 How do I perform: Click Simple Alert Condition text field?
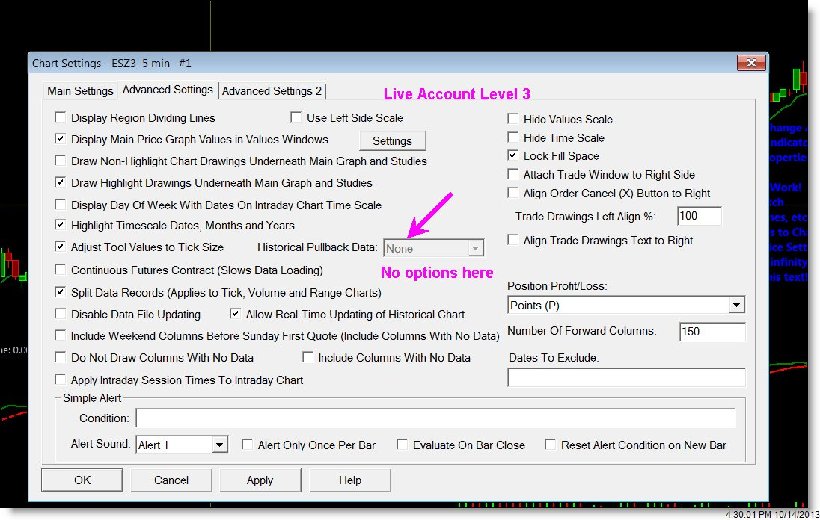point(436,418)
